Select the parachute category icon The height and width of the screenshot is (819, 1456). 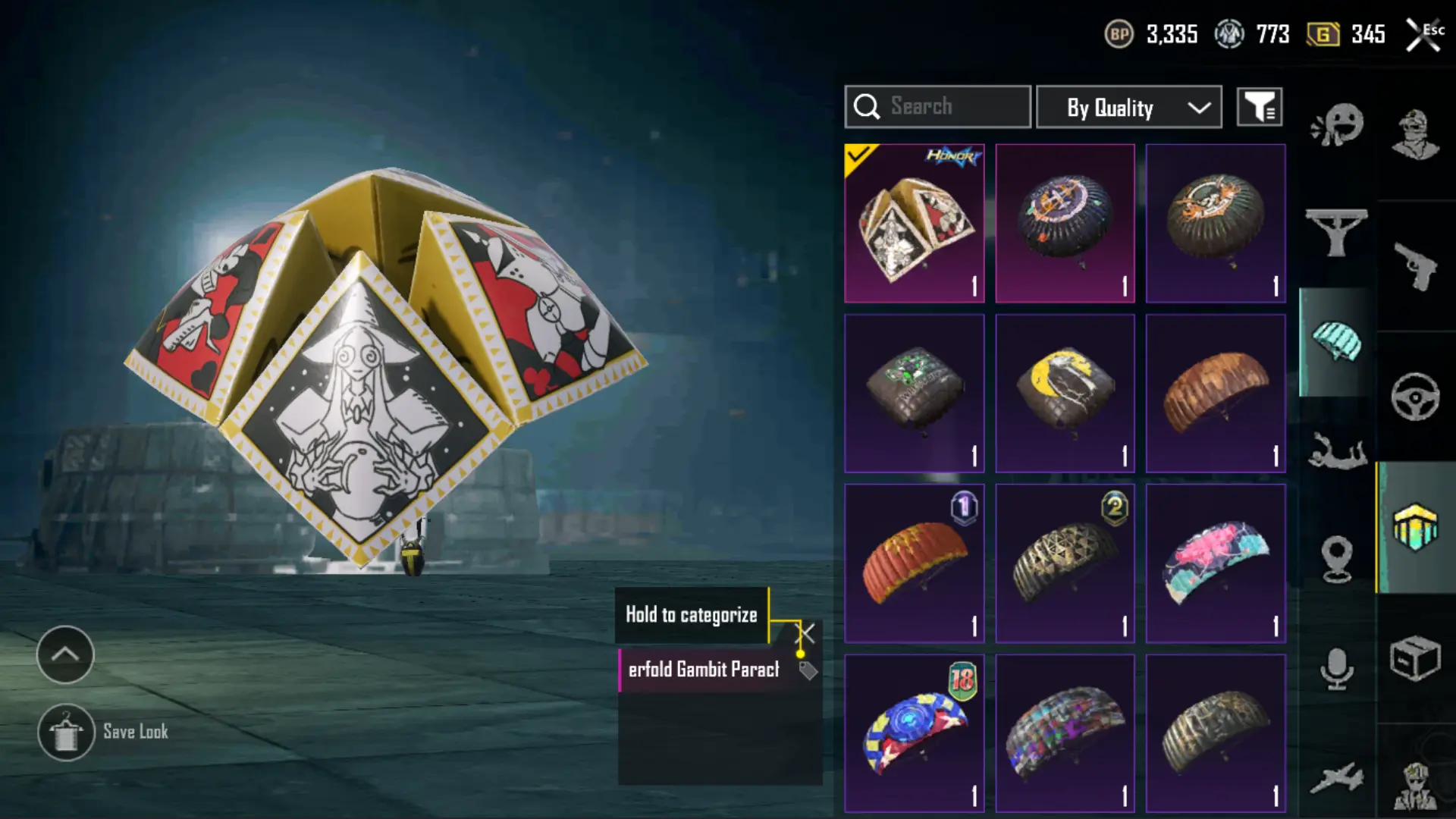click(1336, 342)
